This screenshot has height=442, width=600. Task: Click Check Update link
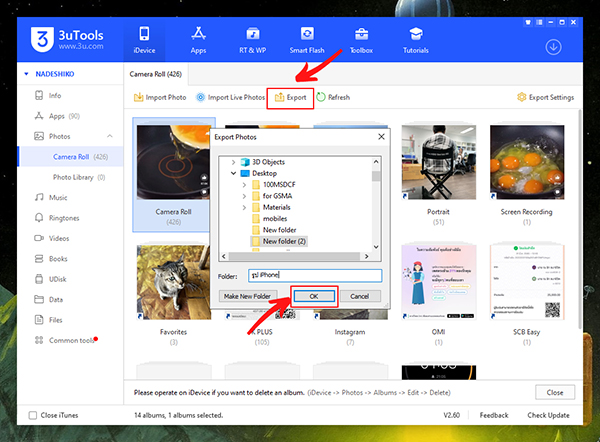pyautogui.click(x=548, y=415)
